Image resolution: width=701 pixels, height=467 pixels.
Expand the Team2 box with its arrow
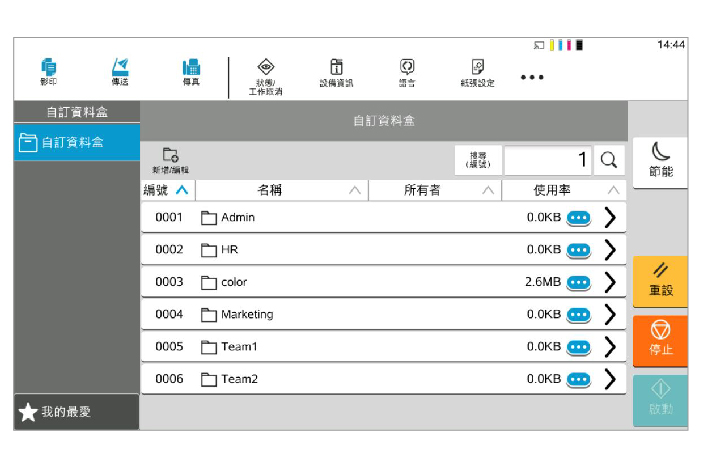(x=610, y=379)
